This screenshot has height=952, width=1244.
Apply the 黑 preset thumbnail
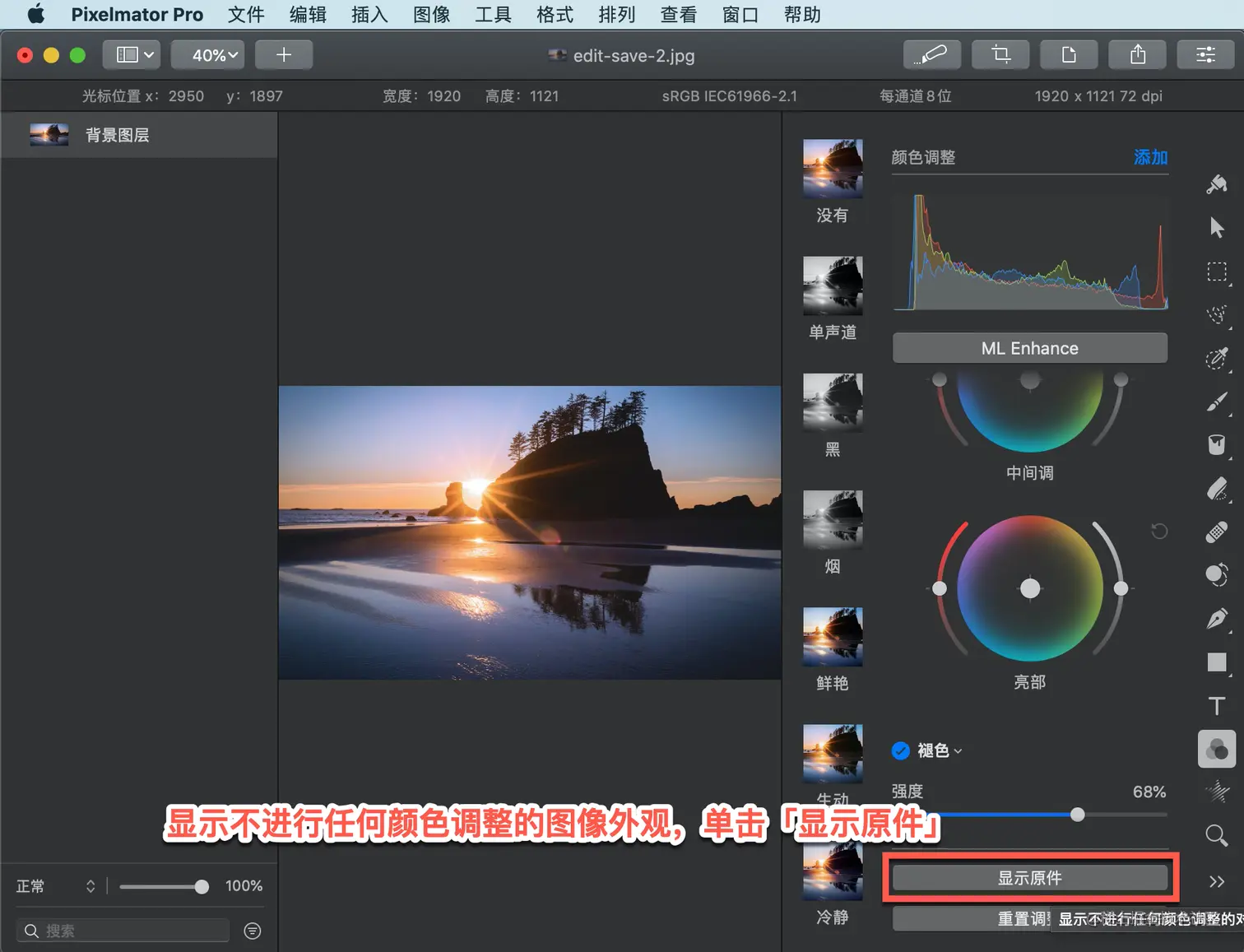coord(833,402)
